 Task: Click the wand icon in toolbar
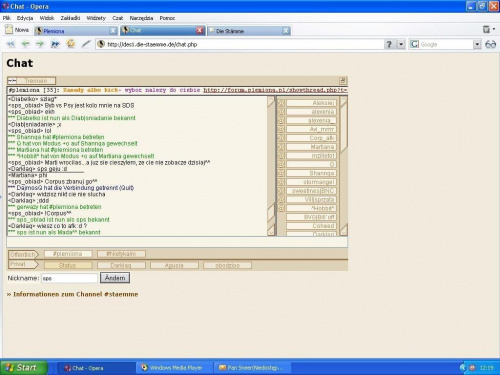pyautogui.click(x=86, y=44)
